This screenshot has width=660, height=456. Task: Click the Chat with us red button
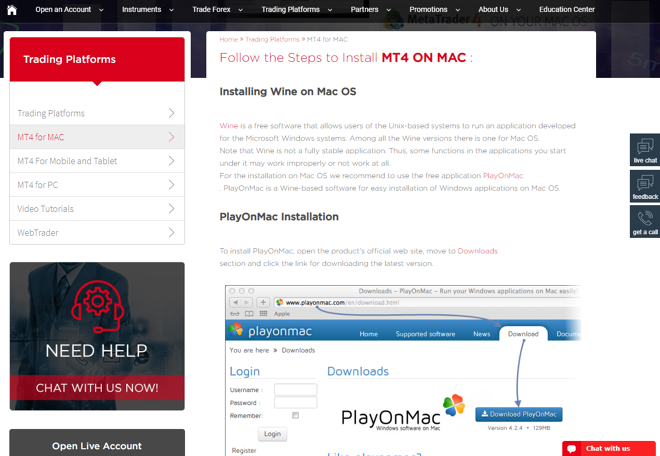pyautogui.click(x=609, y=448)
